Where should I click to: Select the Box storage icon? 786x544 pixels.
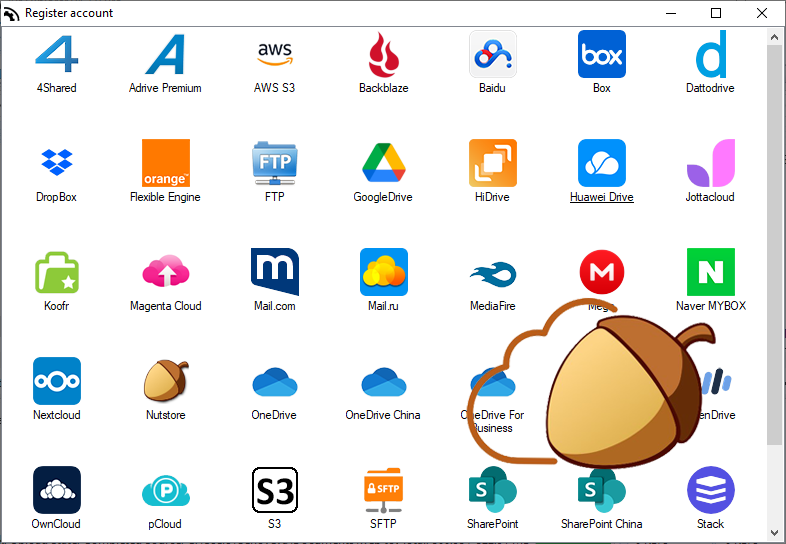[602, 54]
